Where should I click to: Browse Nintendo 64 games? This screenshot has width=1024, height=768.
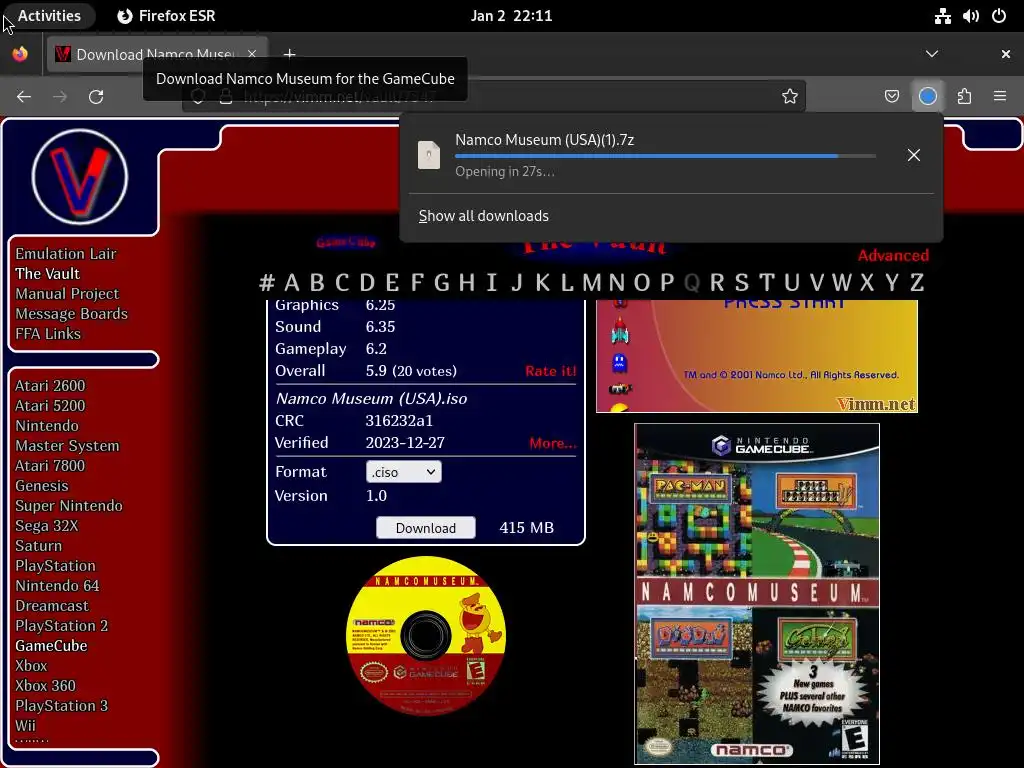tap(57, 586)
